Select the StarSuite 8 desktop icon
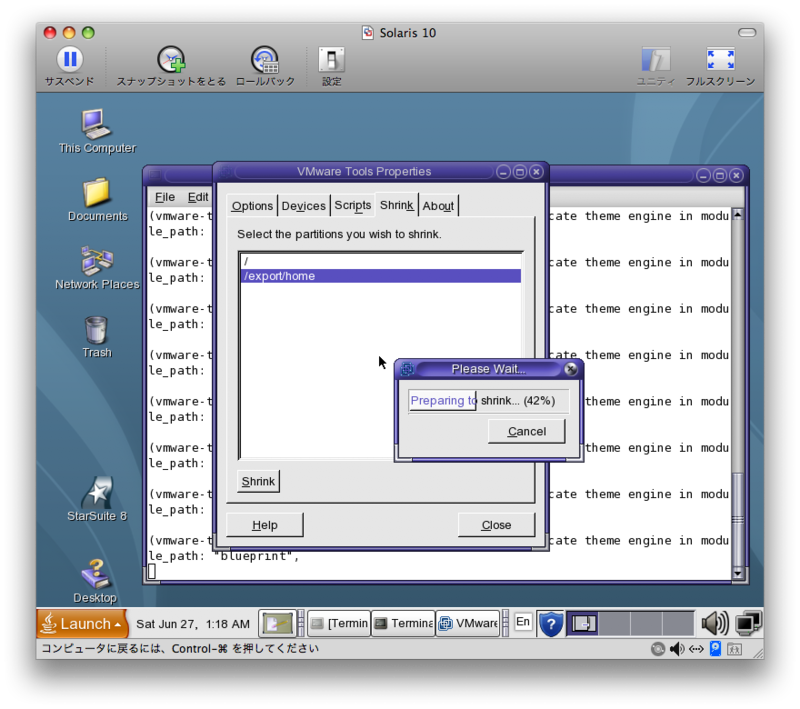Screen dimensions: 800x709 tap(97, 493)
